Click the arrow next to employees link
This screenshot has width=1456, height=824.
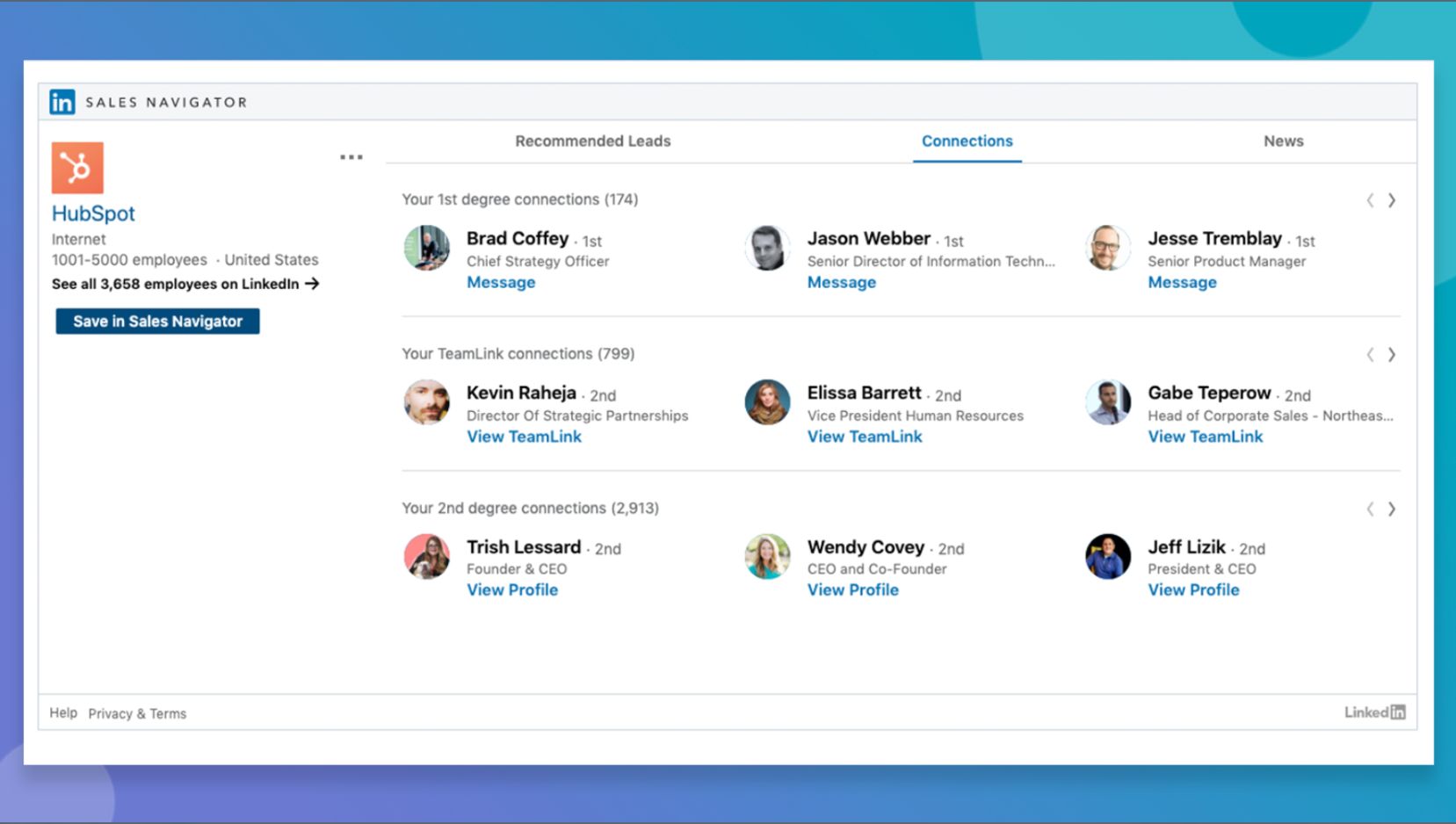click(312, 284)
